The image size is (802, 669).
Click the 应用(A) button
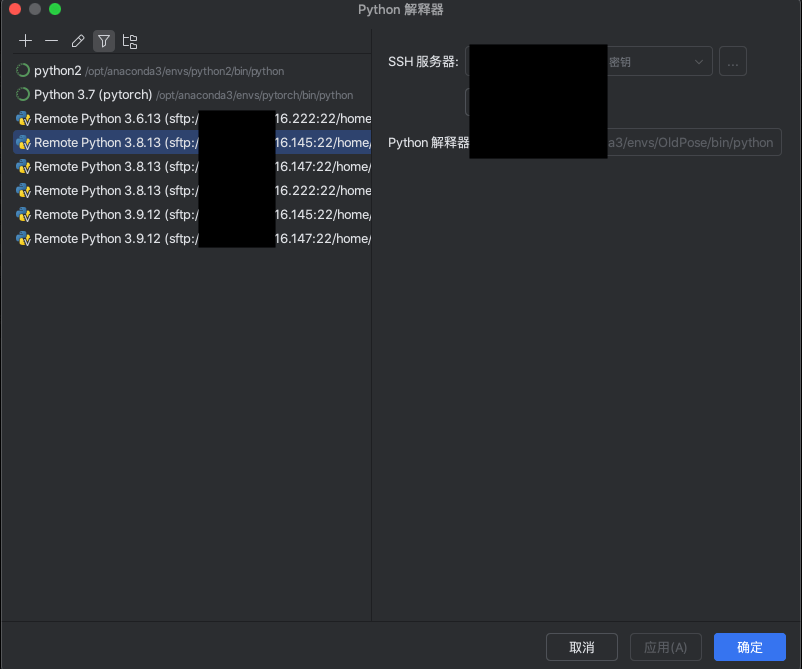pyautogui.click(x=665, y=647)
